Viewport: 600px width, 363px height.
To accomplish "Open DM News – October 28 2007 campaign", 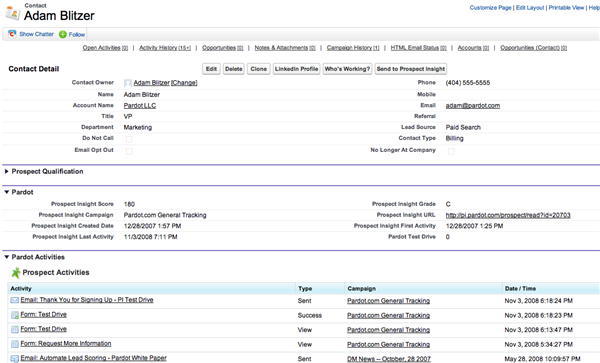I will [x=389, y=359].
